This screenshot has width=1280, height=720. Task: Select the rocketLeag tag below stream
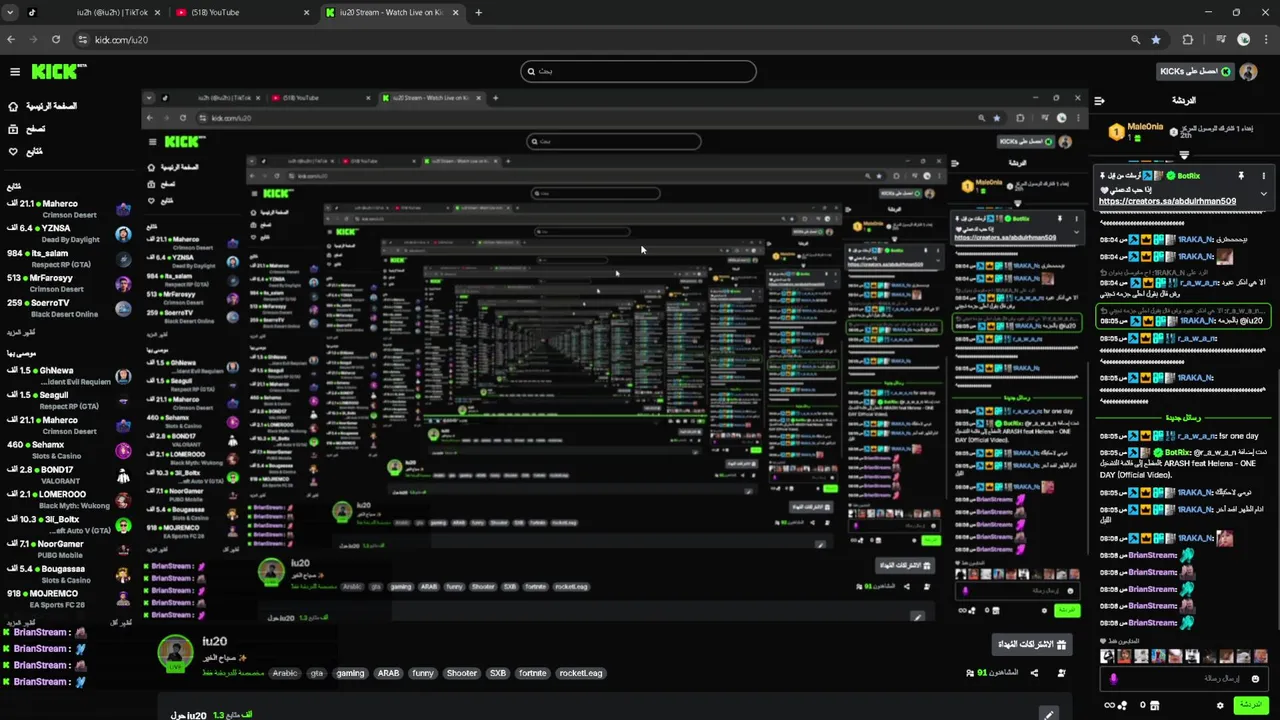coord(581,673)
